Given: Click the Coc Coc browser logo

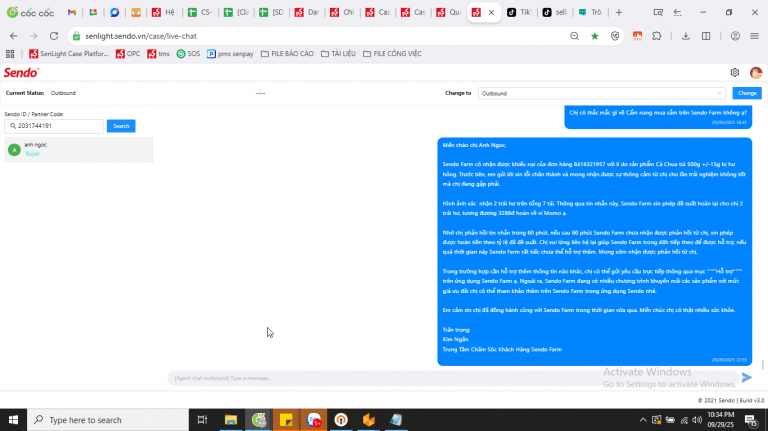Looking at the screenshot, I should tap(30, 12).
